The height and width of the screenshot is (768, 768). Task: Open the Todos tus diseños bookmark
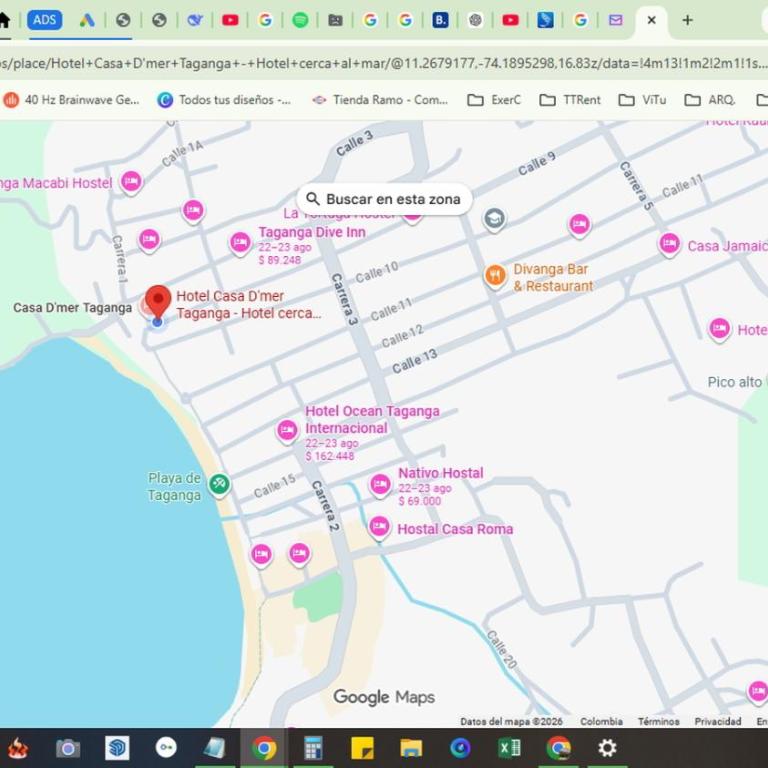click(224, 100)
